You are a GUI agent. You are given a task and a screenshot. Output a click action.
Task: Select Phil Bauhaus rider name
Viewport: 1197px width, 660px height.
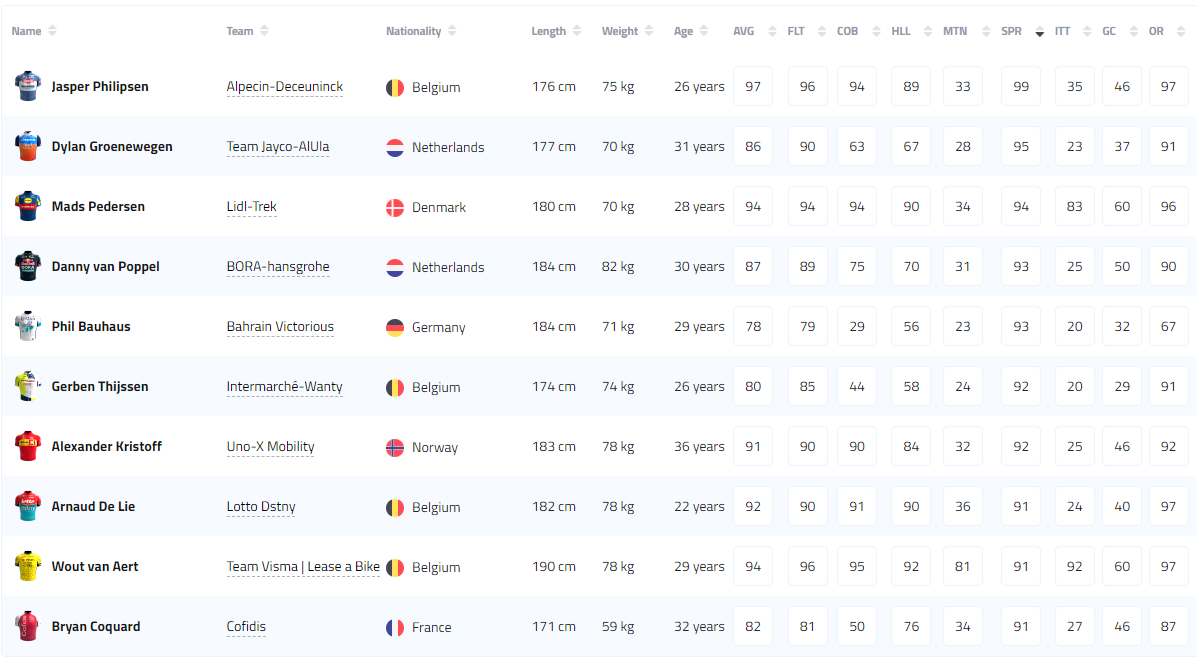[x=91, y=327]
